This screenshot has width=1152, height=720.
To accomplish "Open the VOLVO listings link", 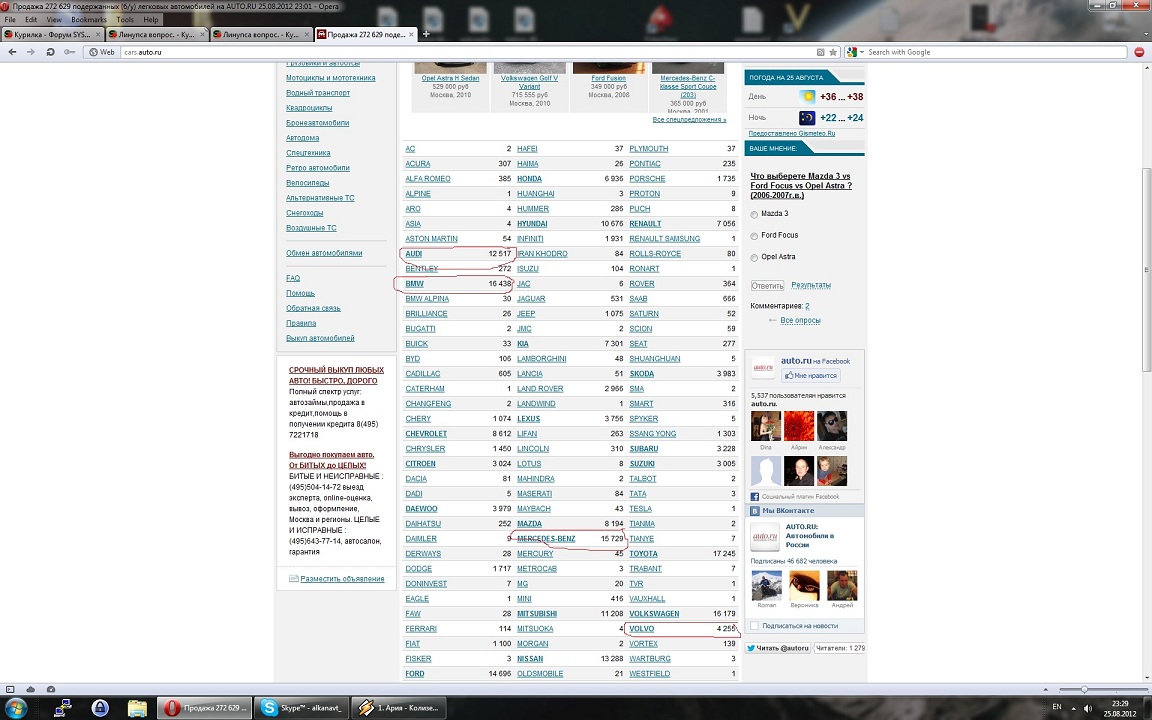I will 641,629.
